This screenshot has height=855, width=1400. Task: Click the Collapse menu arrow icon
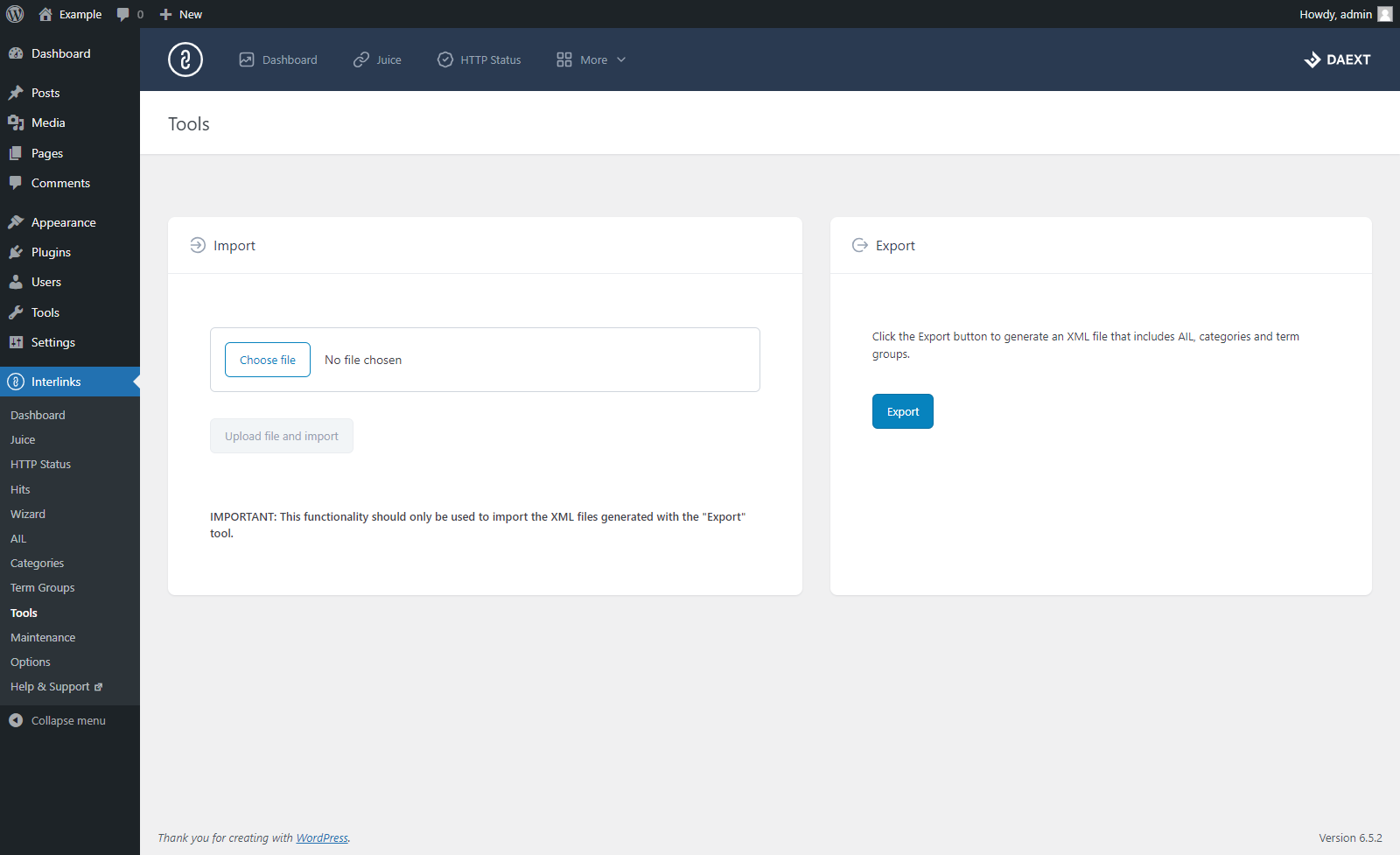pyautogui.click(x=16, y=720)
